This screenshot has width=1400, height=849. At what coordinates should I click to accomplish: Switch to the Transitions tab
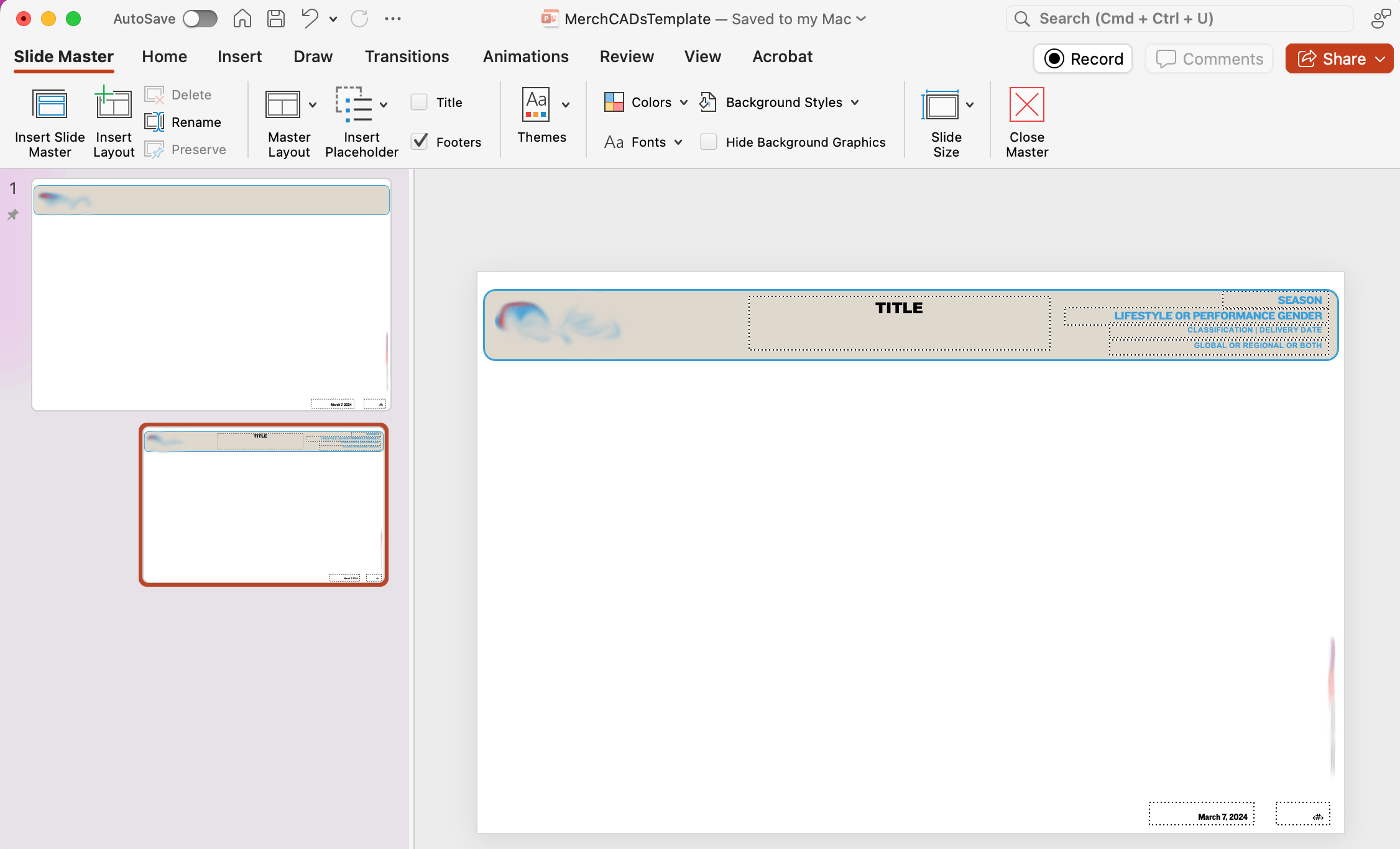click(407, 57)
